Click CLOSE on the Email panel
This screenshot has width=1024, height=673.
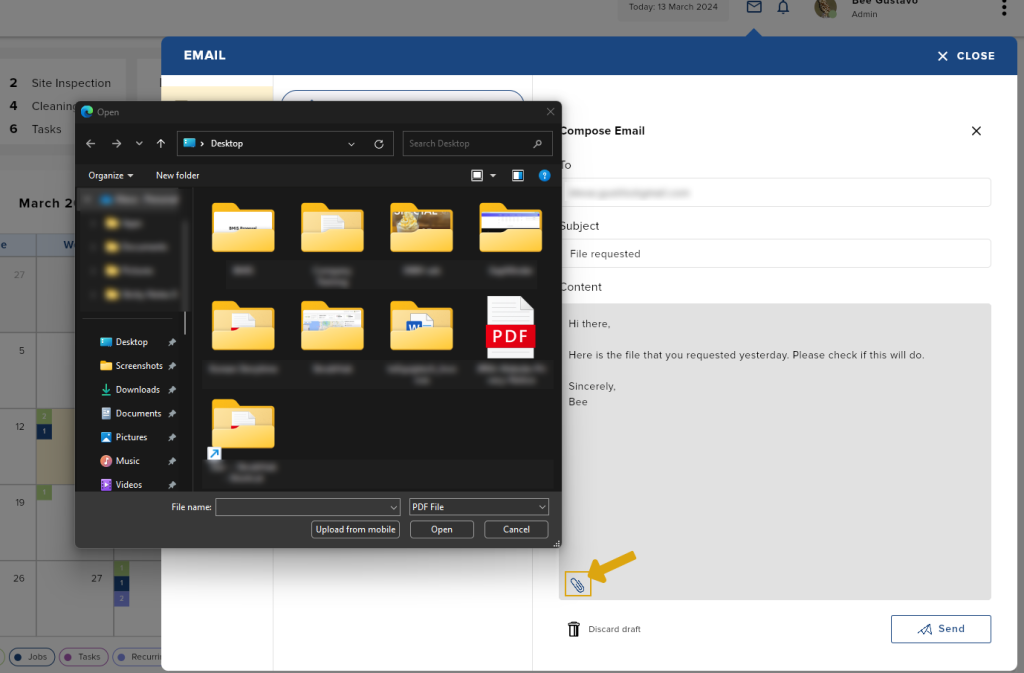pyautogui.click(x=966, y=56)
